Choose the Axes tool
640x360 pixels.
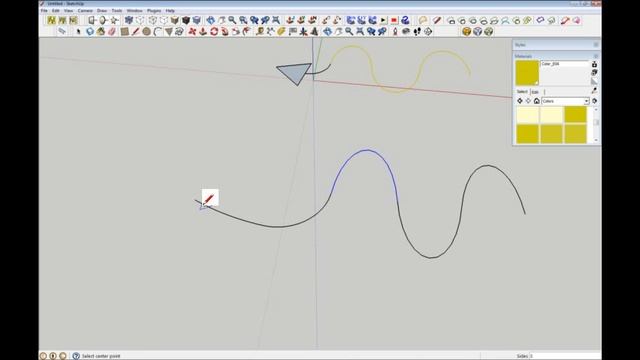click(x=303, y=31)
